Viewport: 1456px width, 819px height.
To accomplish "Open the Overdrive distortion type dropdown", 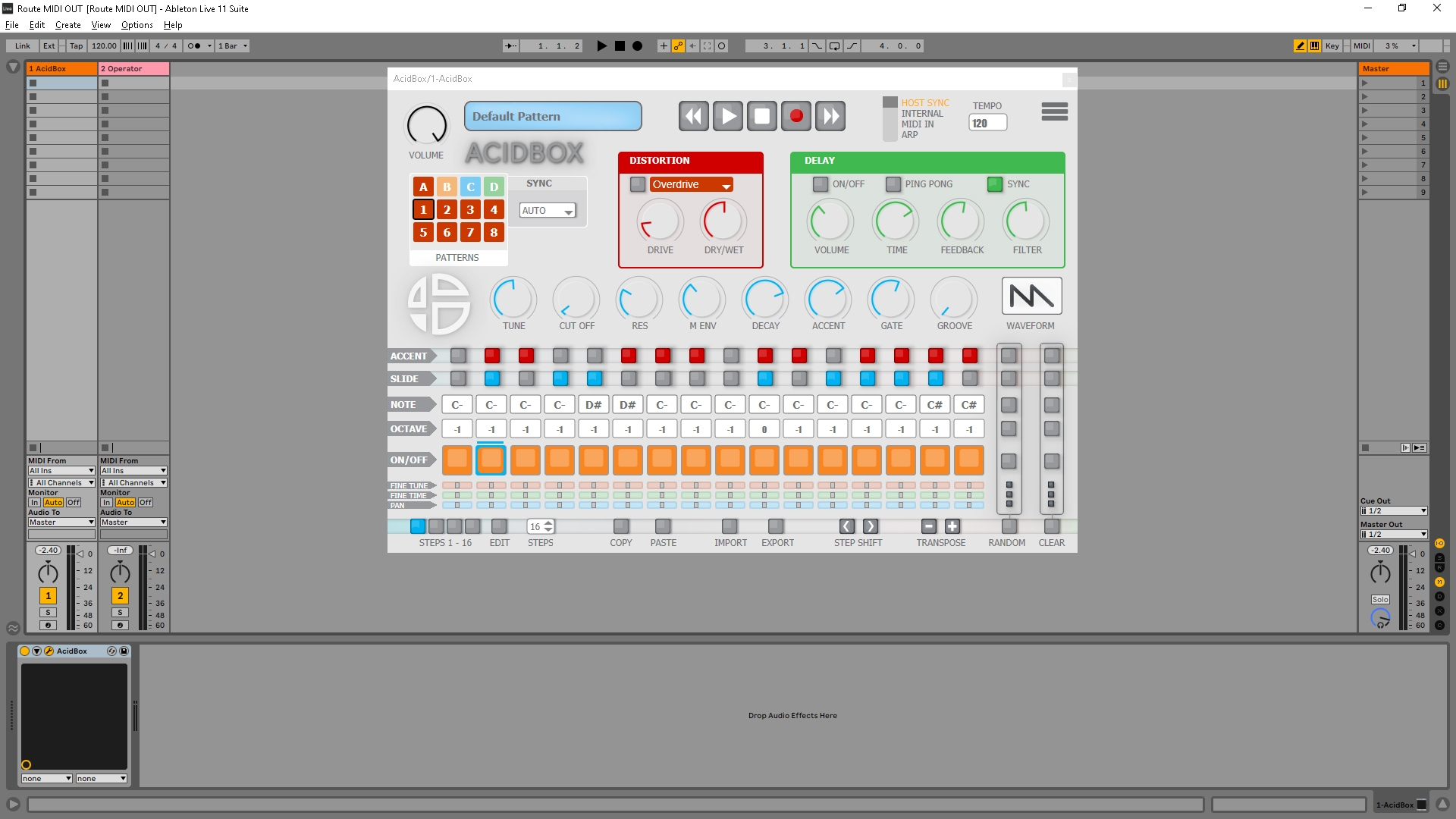I will tap(691, 185).
